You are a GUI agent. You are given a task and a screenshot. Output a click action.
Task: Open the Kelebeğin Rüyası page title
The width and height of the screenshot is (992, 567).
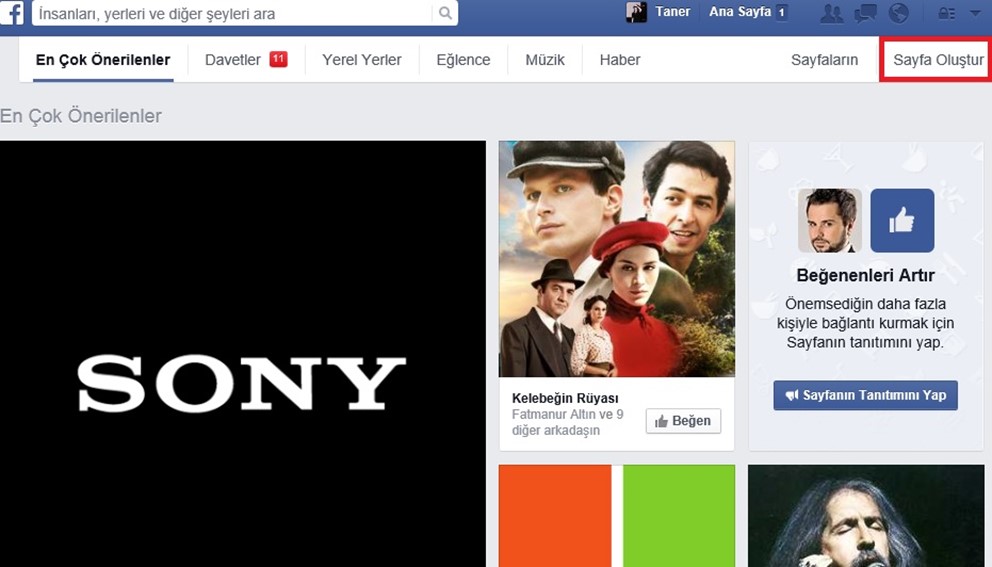tap(565, 399)
